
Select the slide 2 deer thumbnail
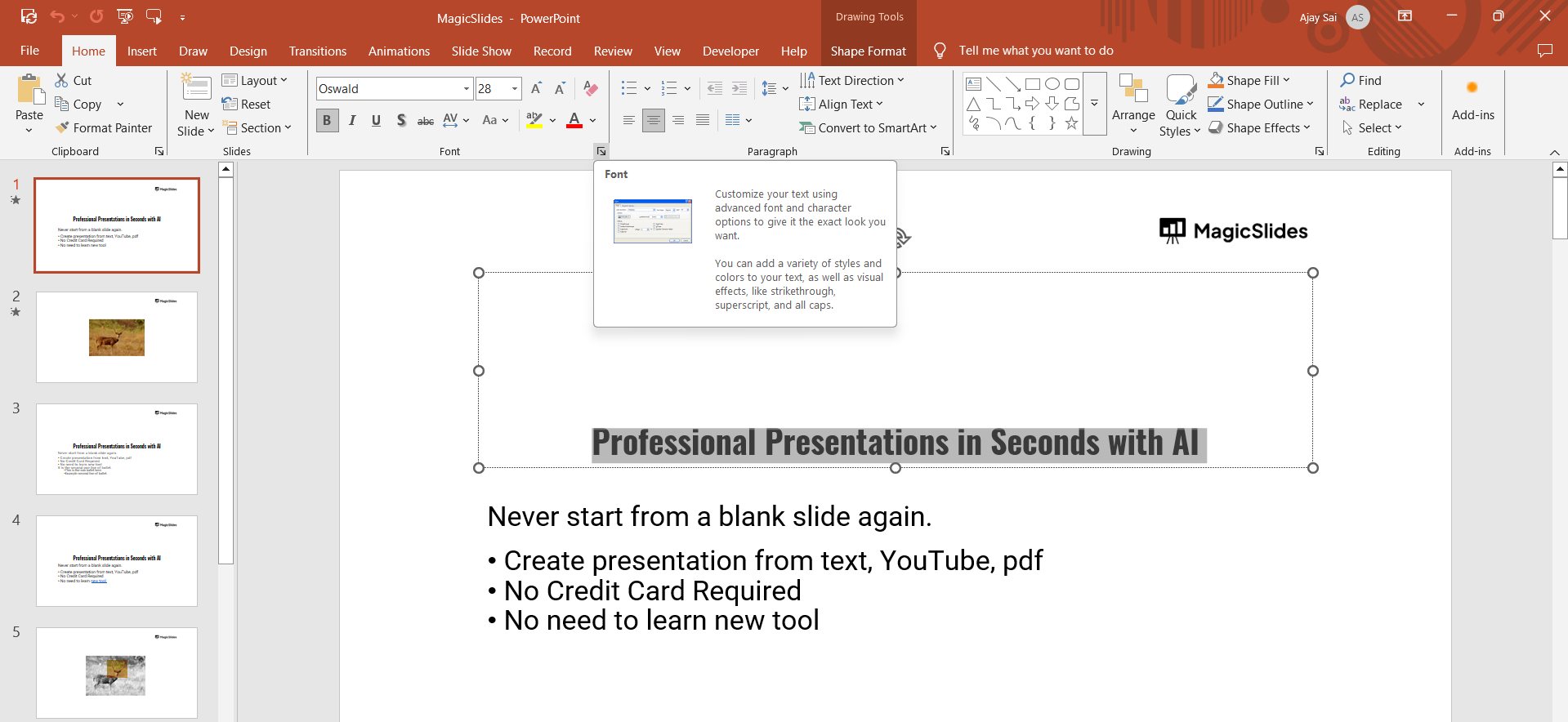coord(117,337)
